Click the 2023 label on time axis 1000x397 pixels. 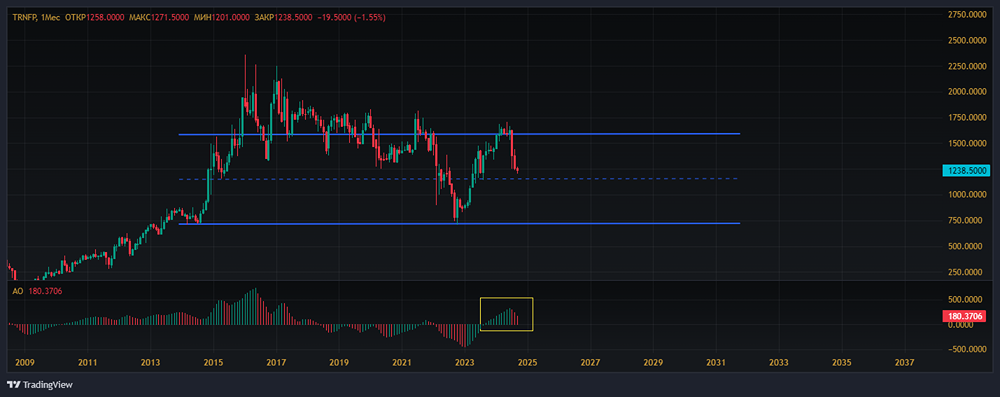[465, 363]
